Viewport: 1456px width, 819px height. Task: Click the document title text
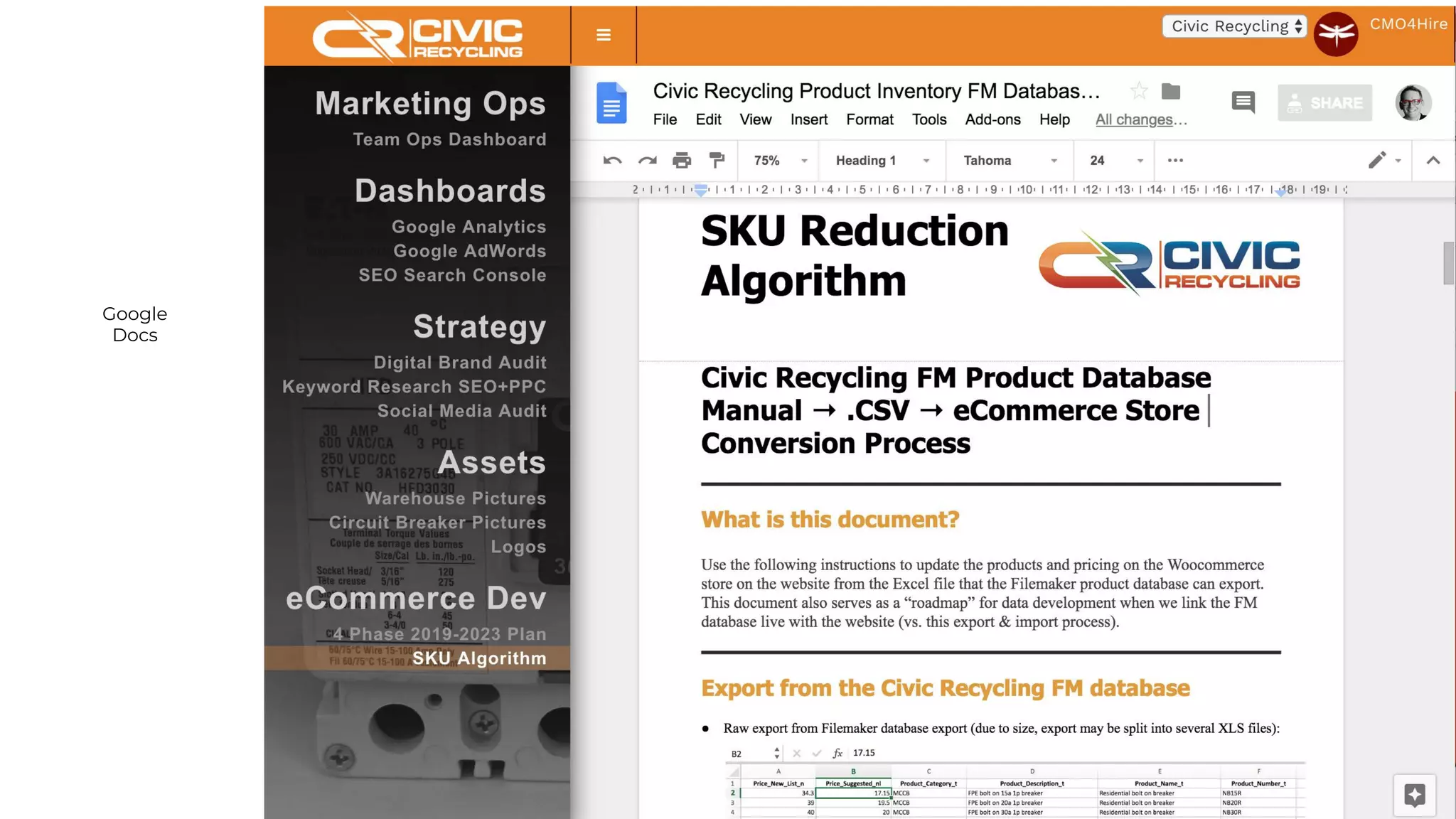click(x=876, y=91)
